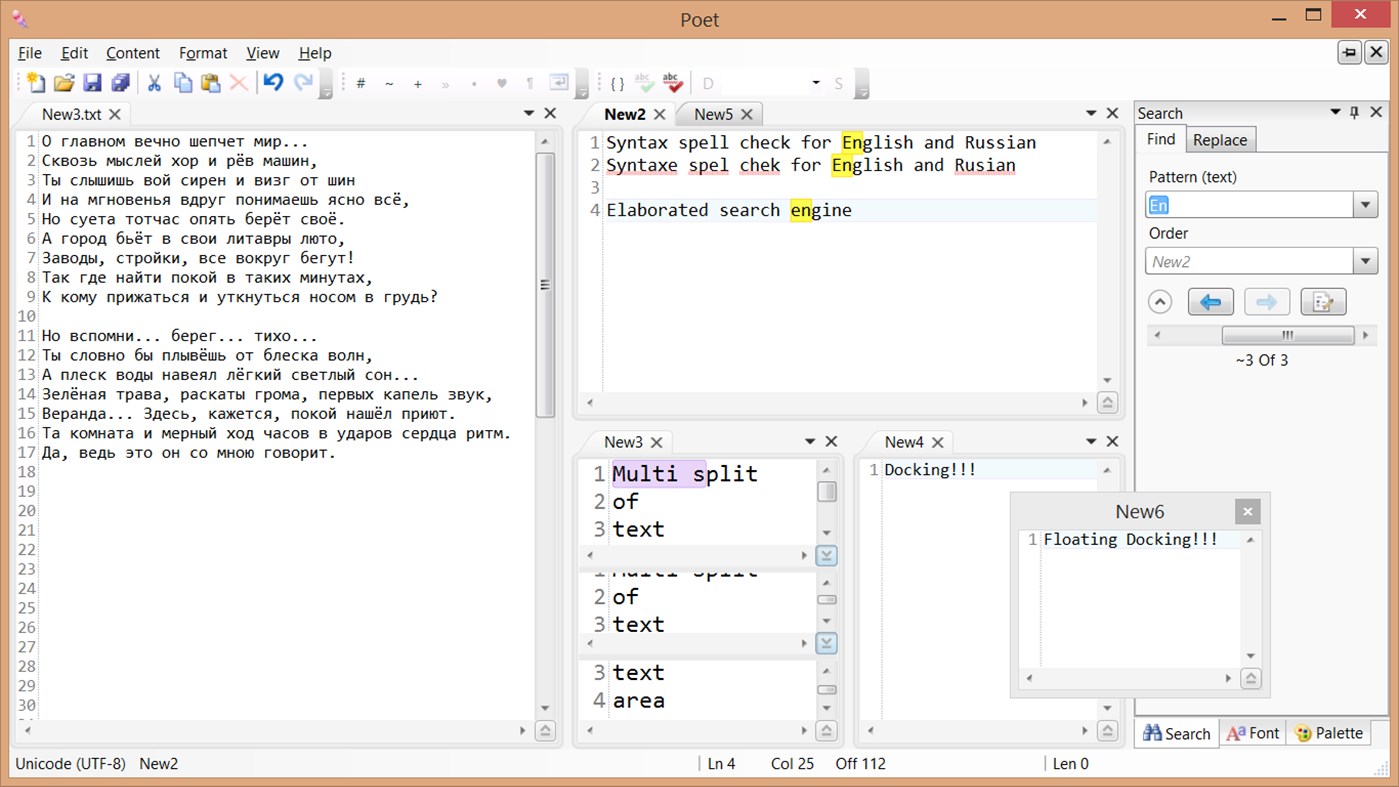Open the Format menu
1399x787 pixels.
[x=203, y=53]
